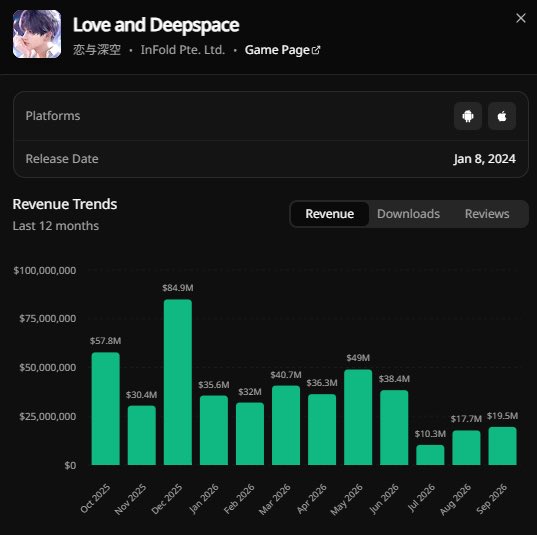
Task: Click the Apple iOS platform icon
Action: 502,116
